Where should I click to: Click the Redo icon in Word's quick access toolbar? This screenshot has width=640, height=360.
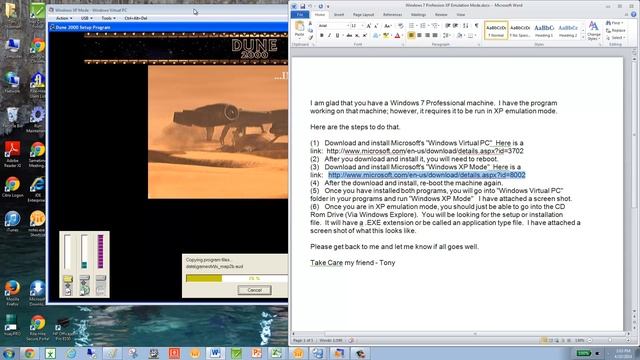coord(320,6)
